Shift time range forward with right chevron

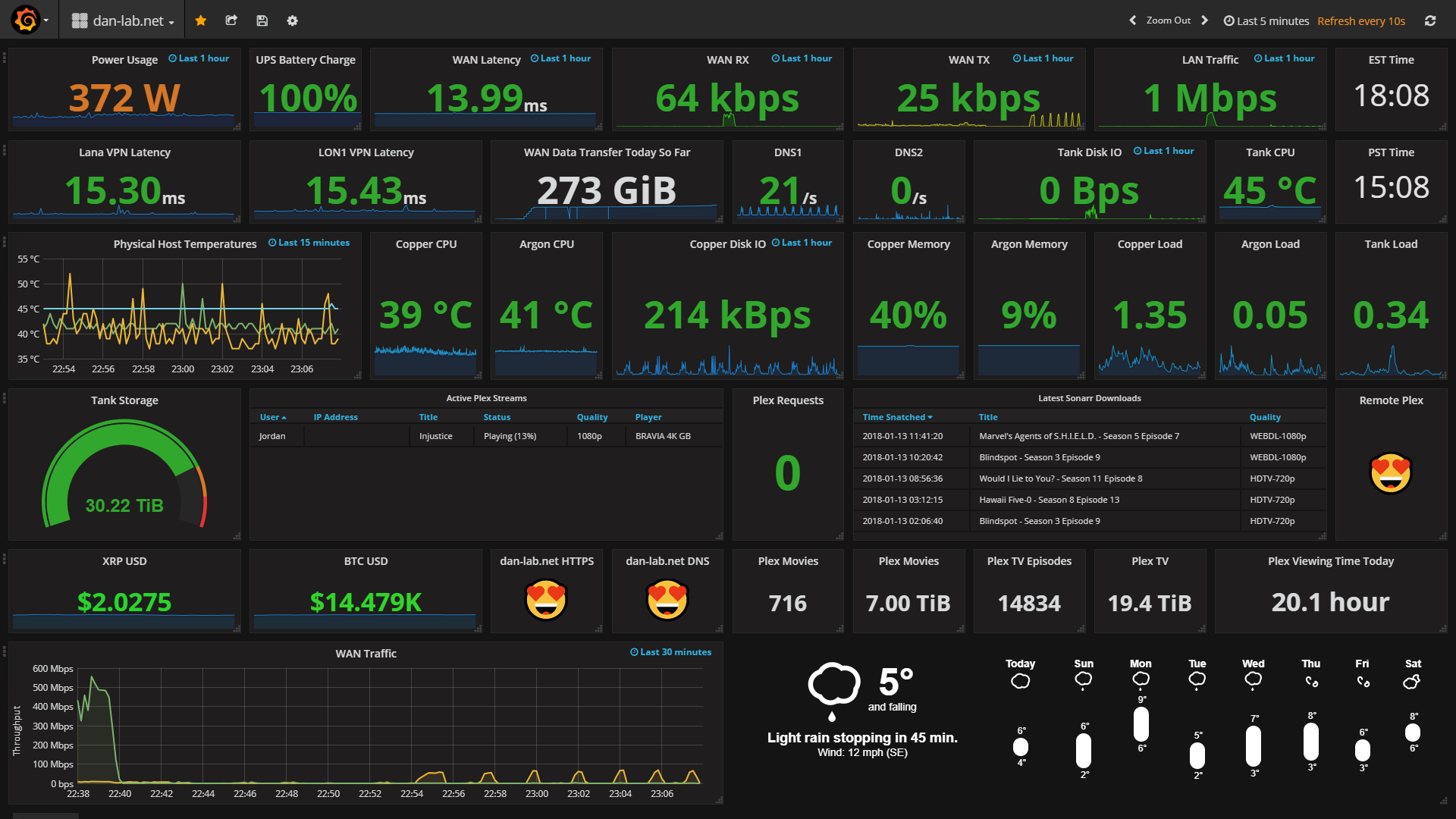[1204, 20]
